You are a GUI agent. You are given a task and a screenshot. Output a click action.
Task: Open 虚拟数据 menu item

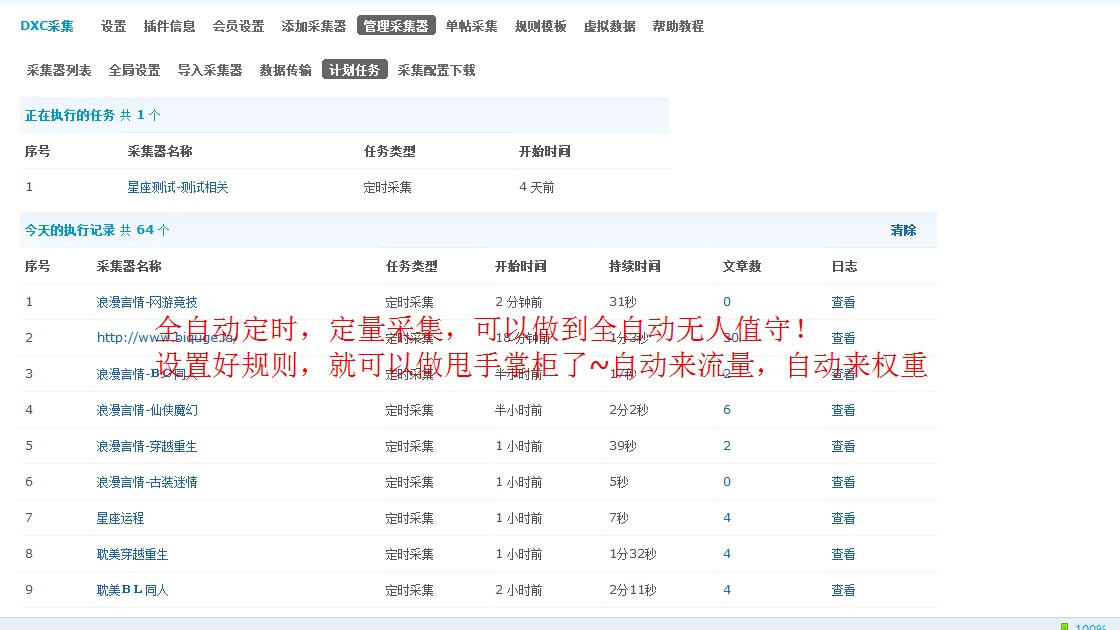click(610, 26)
